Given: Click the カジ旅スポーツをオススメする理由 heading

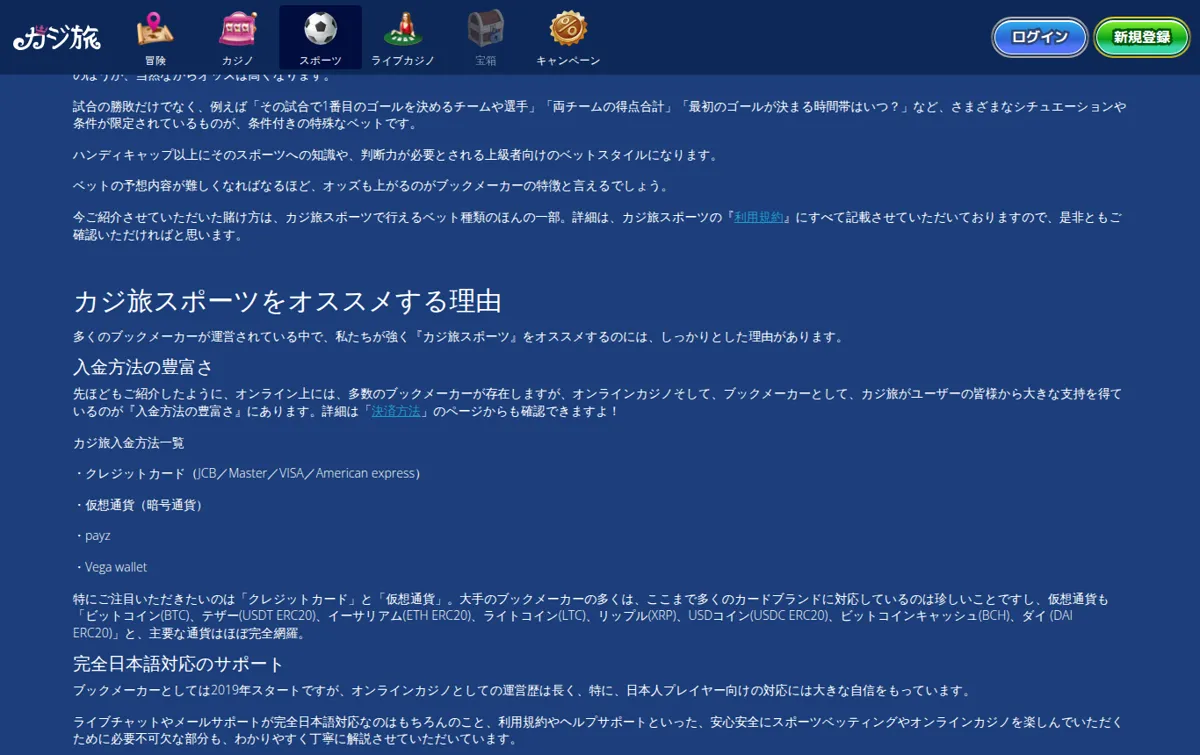Looking at the screenshot, I should point(287,302).
